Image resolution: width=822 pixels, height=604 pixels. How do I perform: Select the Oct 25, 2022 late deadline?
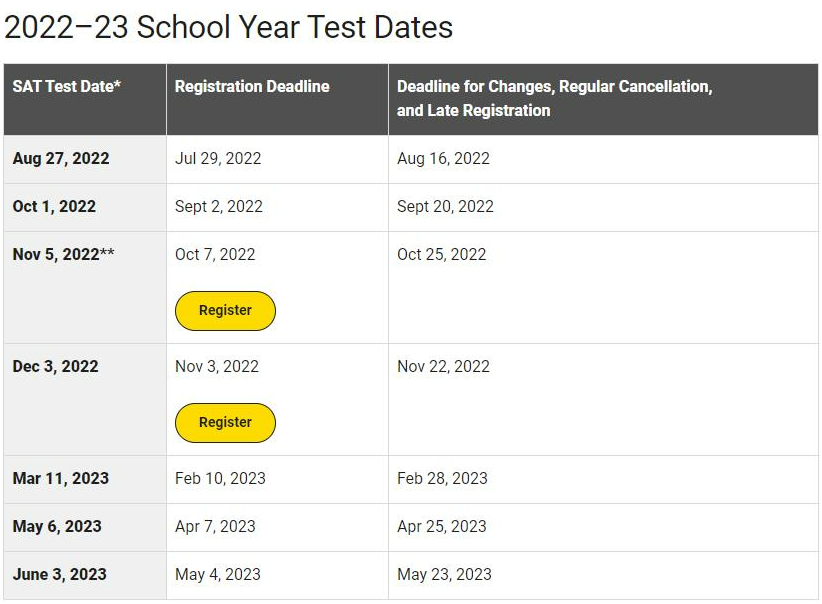click(441, 254)
